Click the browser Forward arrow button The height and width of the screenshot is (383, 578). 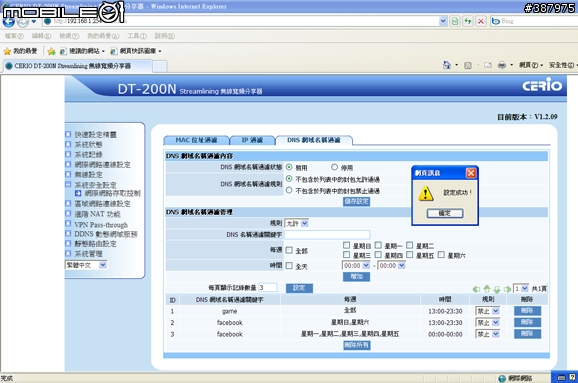[x=23, y=22]
